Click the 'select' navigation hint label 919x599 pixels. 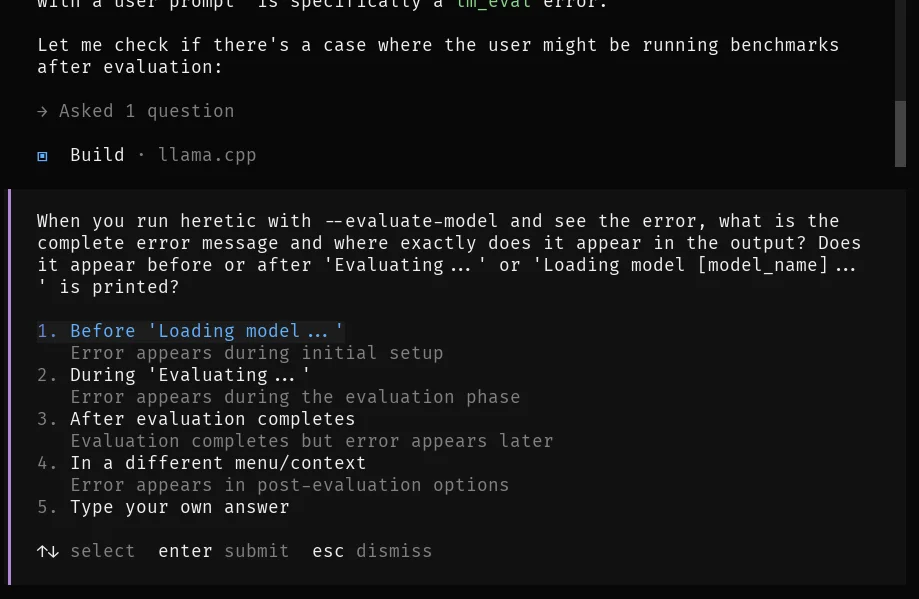click(102, 551)
